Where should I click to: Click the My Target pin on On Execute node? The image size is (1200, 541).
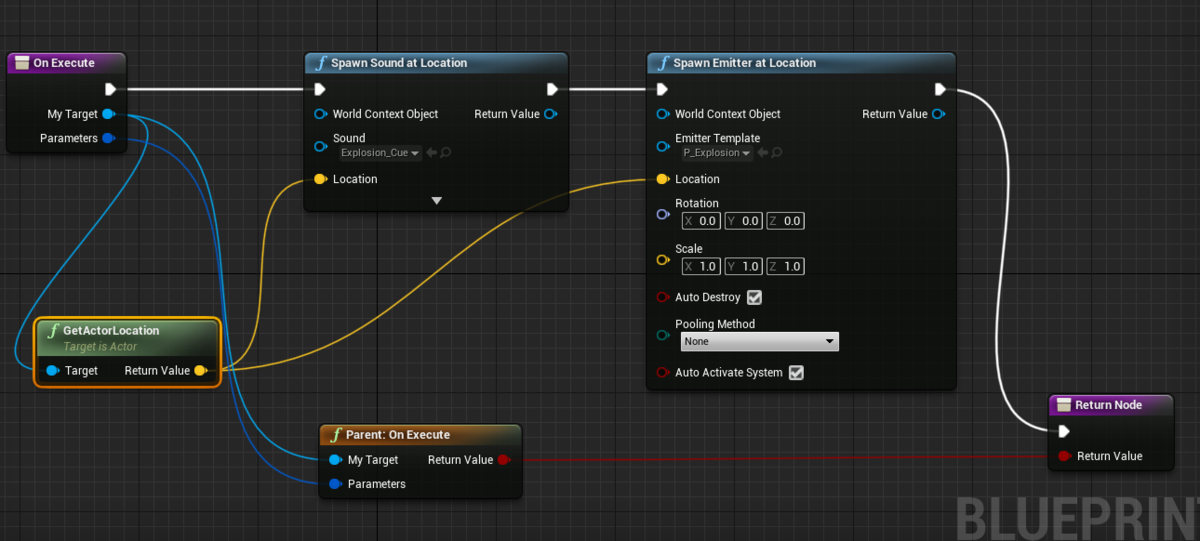(x=108, y=114)
